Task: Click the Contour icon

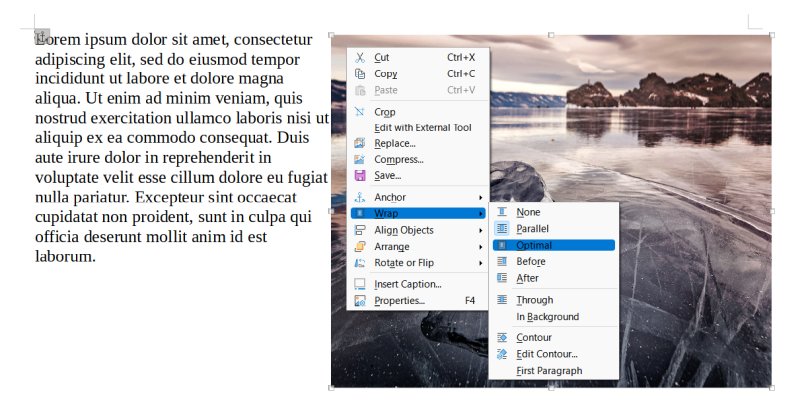Action: (502, 337)
